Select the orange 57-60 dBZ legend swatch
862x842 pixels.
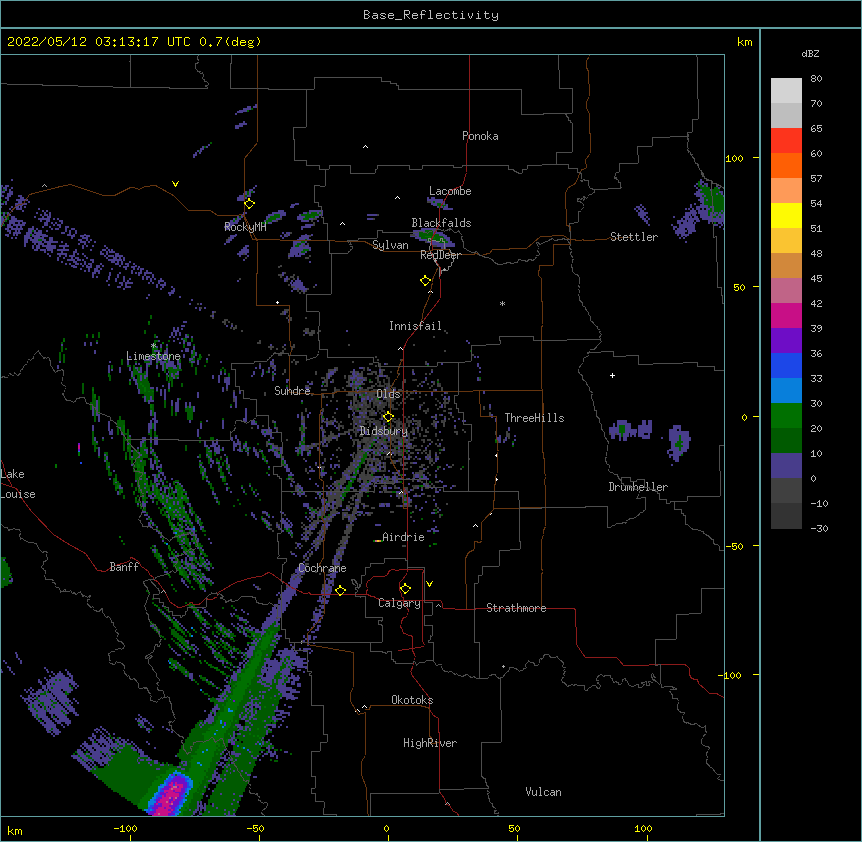pyautogui.click(x=786, y=165)
